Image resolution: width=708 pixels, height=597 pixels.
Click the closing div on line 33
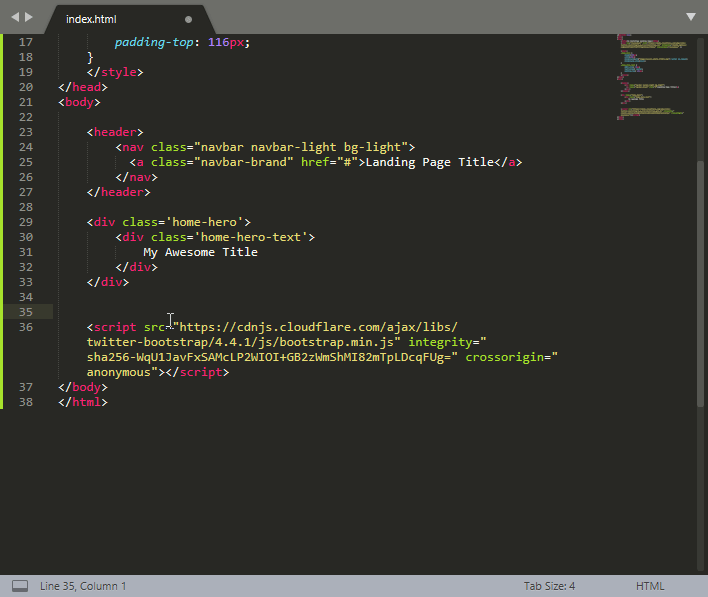108,282
